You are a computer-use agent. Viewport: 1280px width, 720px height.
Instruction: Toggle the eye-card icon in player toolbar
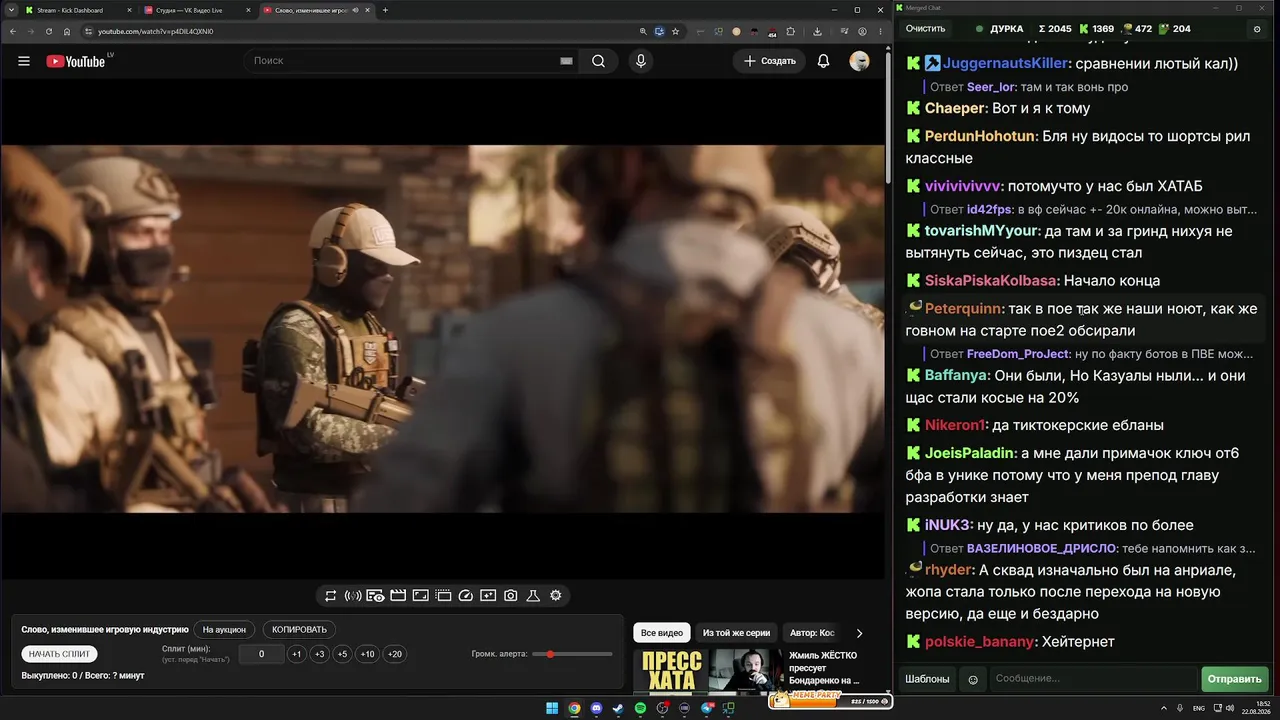[375, 596]
